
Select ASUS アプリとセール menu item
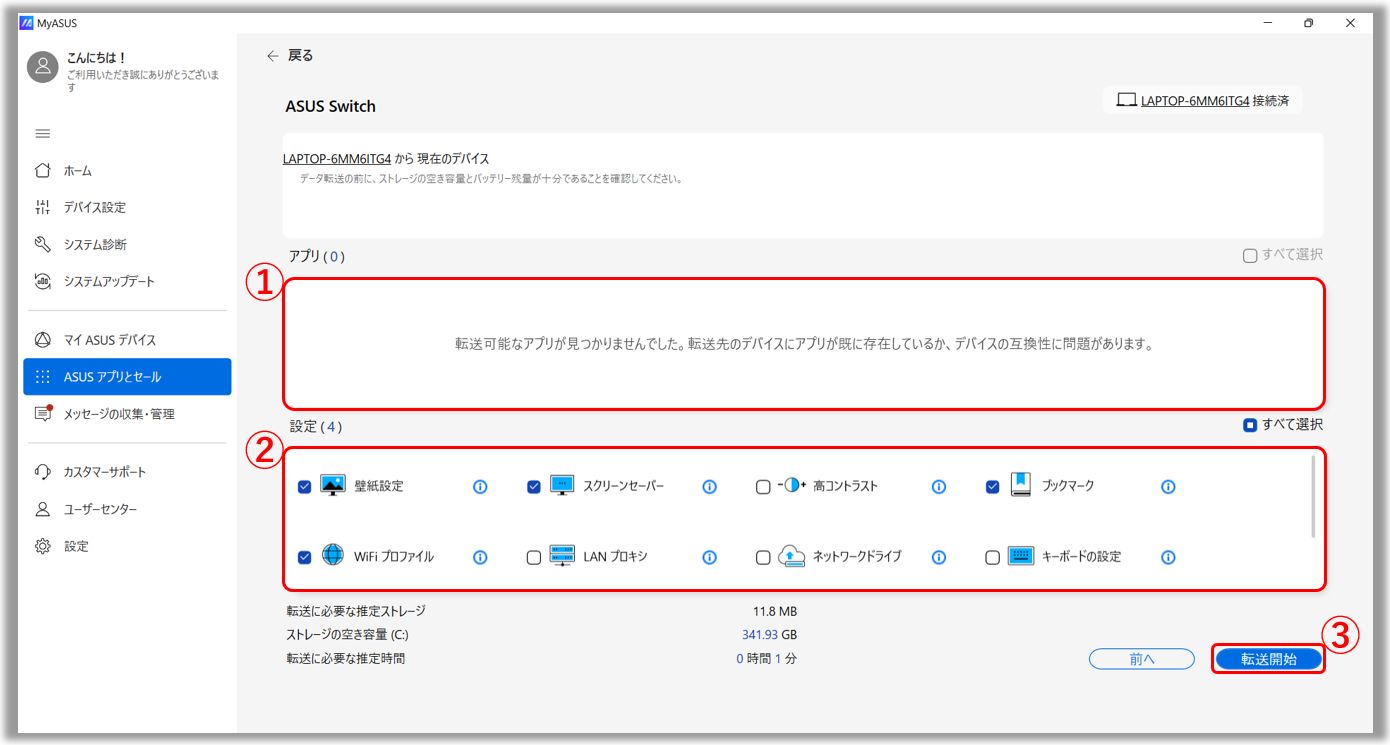pyautogui.click(x=127, y=377)
